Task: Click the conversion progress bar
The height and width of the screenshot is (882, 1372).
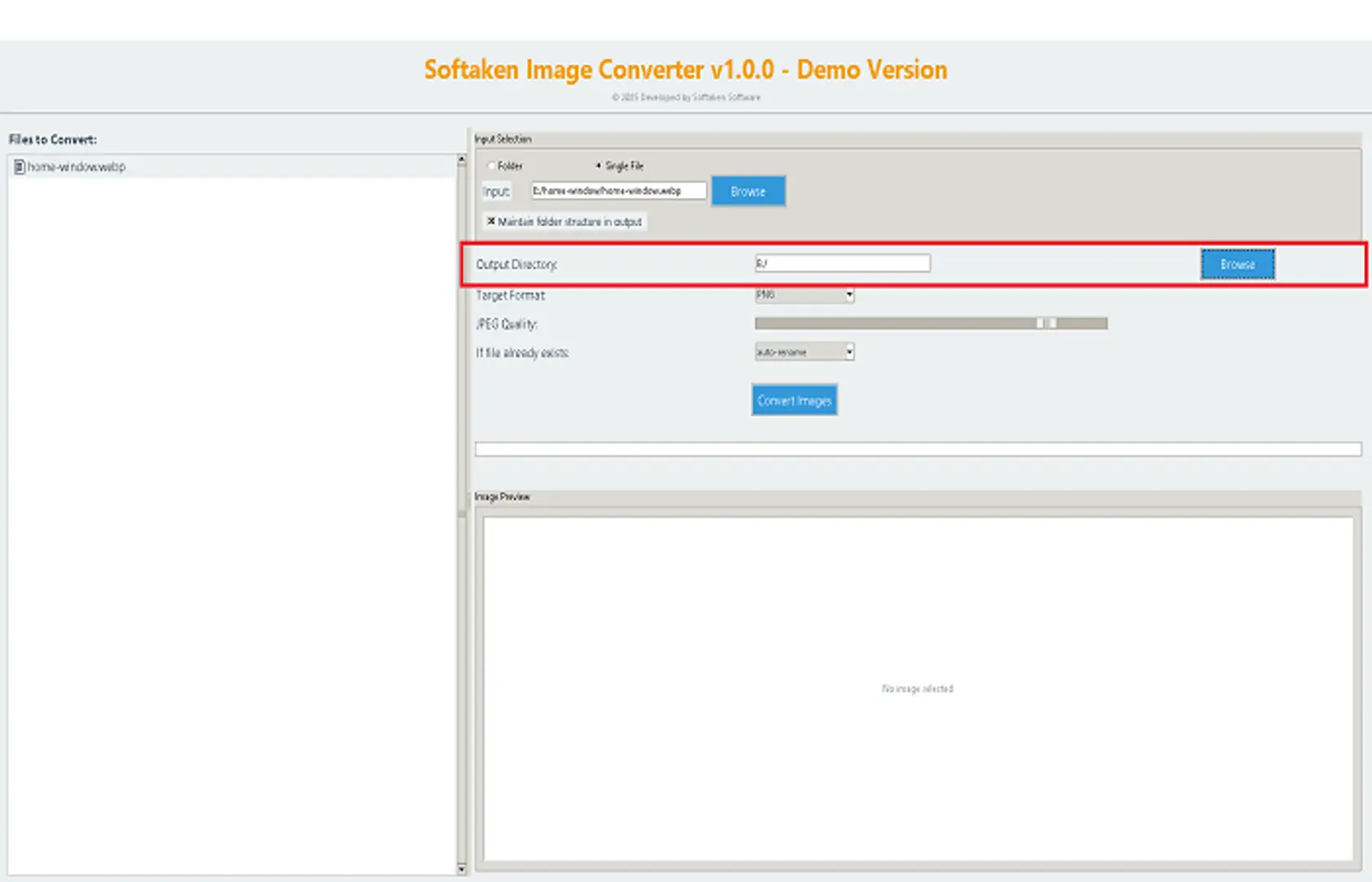Action: (918, 449)
